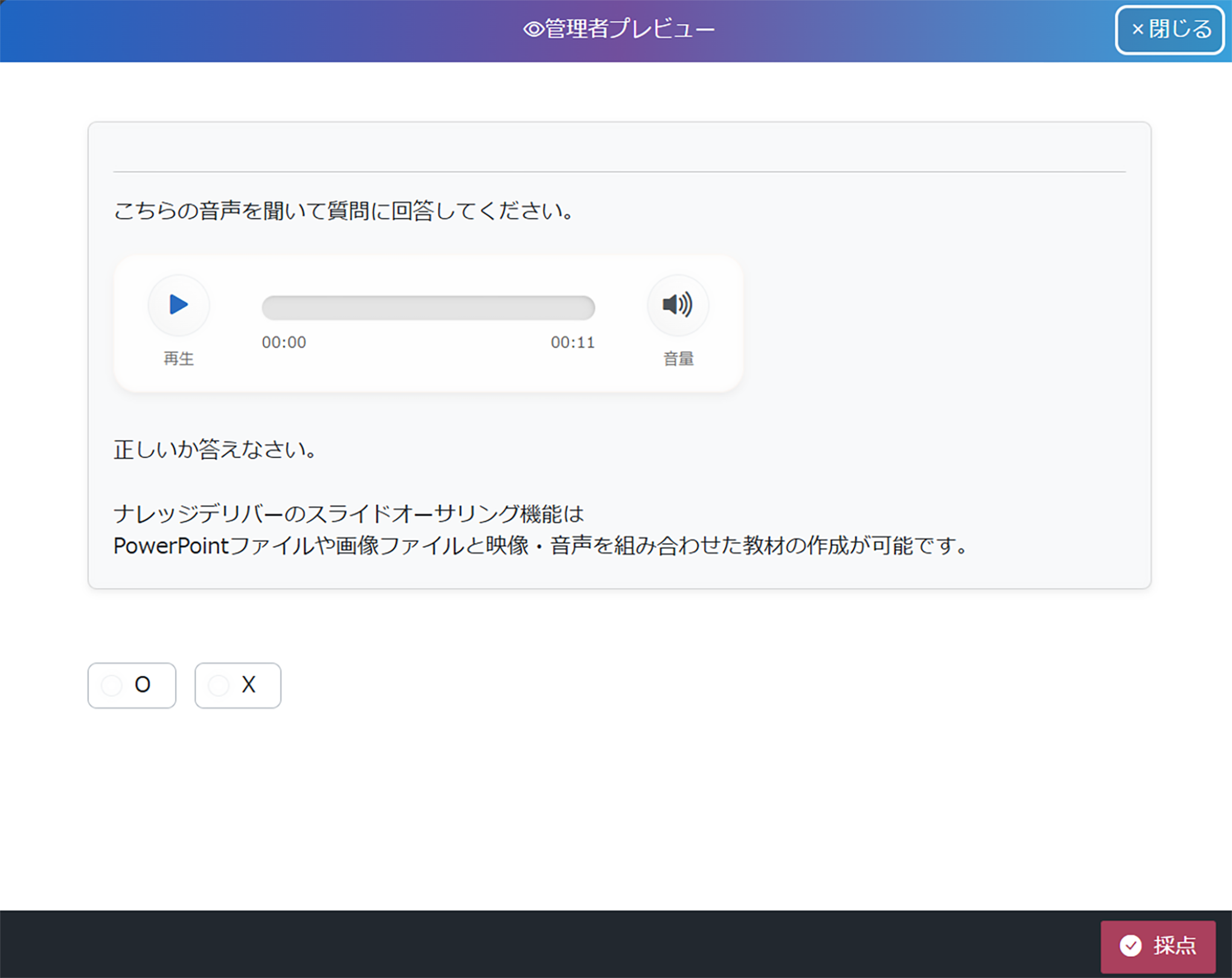Click the × symbol in 閉じる button
This screenshot has height=978, width=1232.
click(x=1137, y=30)
